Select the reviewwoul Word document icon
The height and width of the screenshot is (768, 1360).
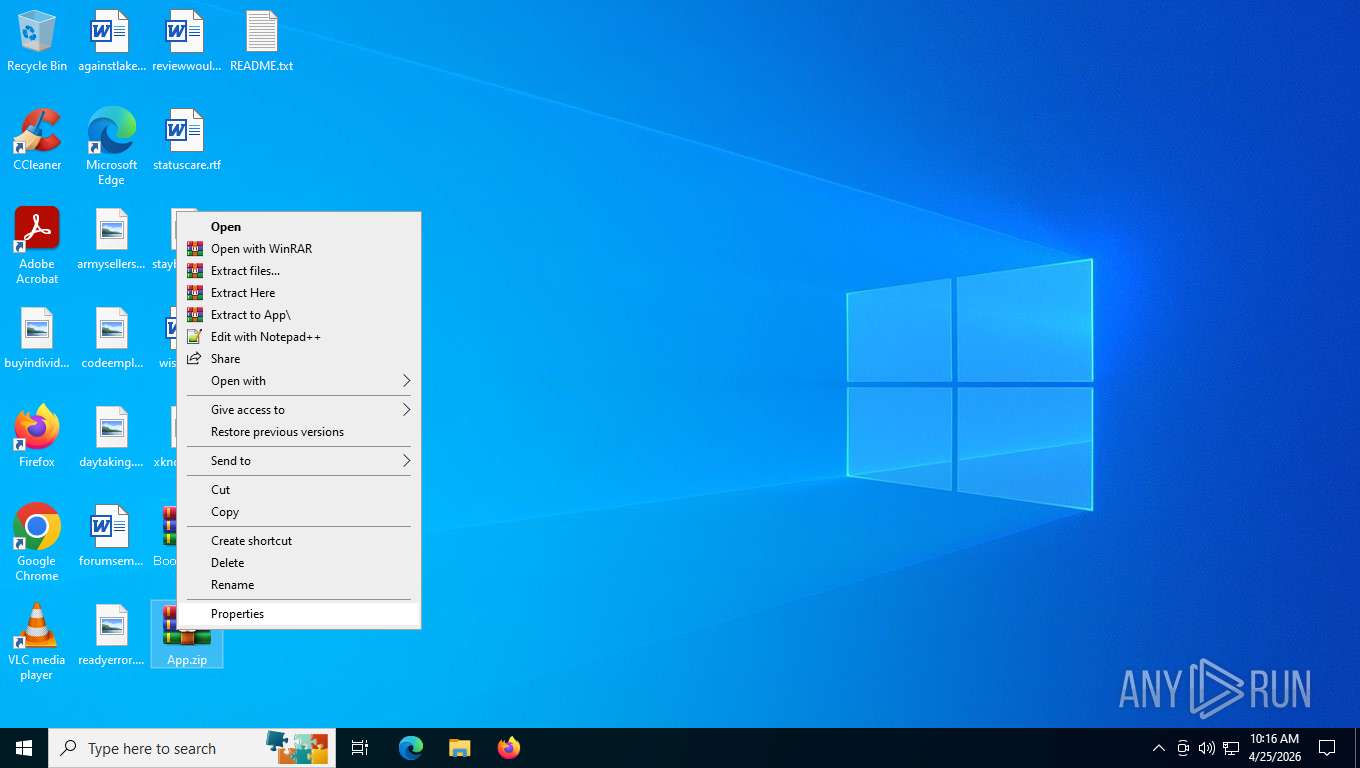tap(186, 41)
